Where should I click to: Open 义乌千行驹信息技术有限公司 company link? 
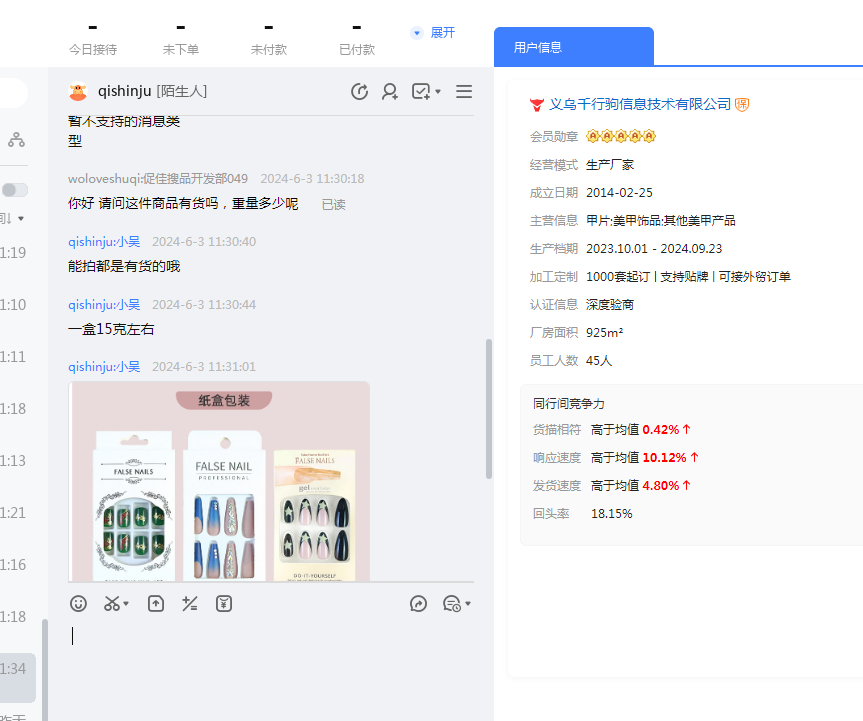pyautogui.click(x=640, y=104)
